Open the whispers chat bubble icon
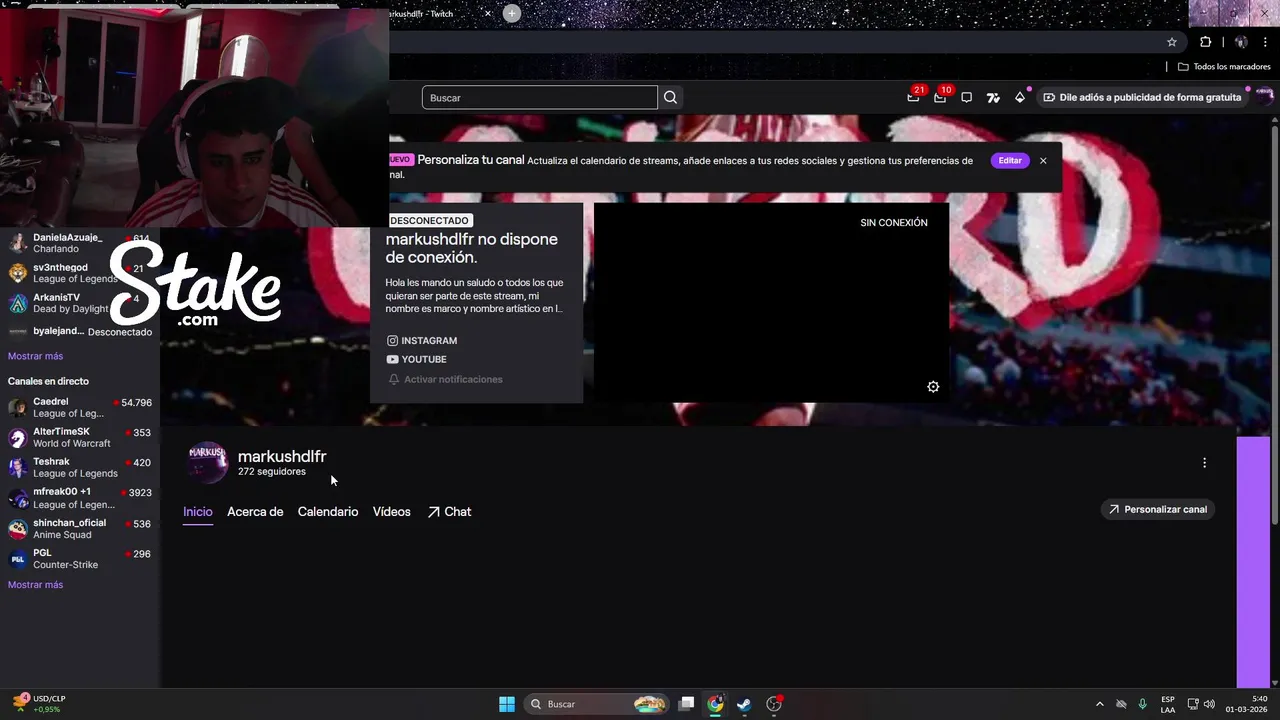 tap(966, 97)
